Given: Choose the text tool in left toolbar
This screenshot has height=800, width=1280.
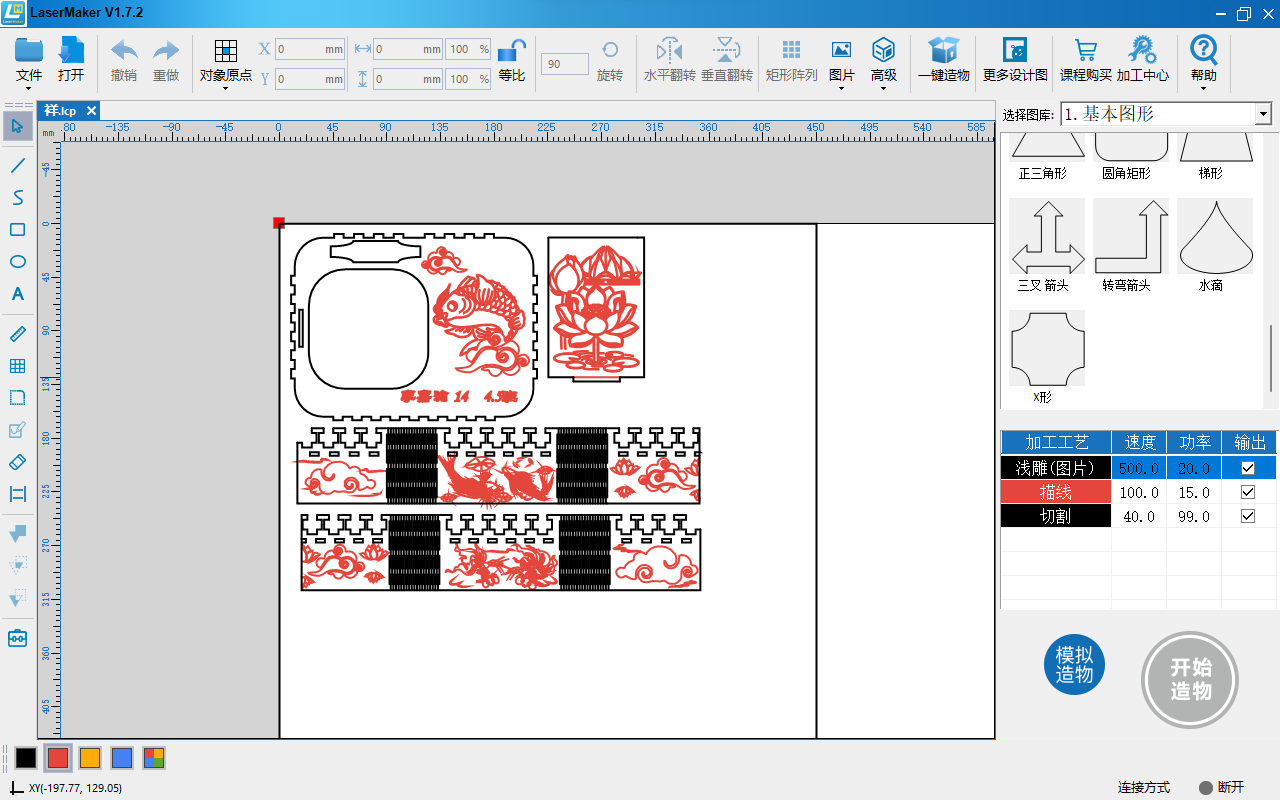Looking at the screenshot, I should coord(17,294).
